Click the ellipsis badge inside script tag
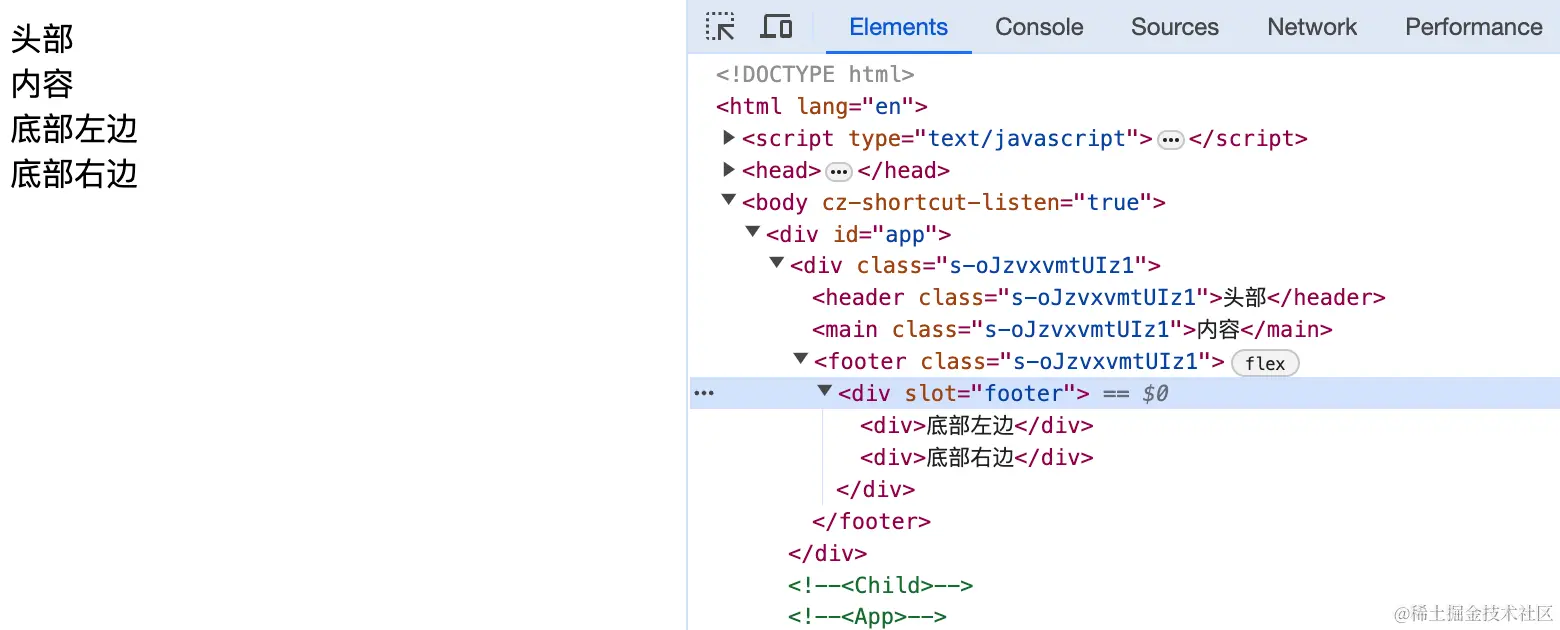The width and height of the screenshot is (1560, 630). pyautogui.click(x=1170, y=140)
